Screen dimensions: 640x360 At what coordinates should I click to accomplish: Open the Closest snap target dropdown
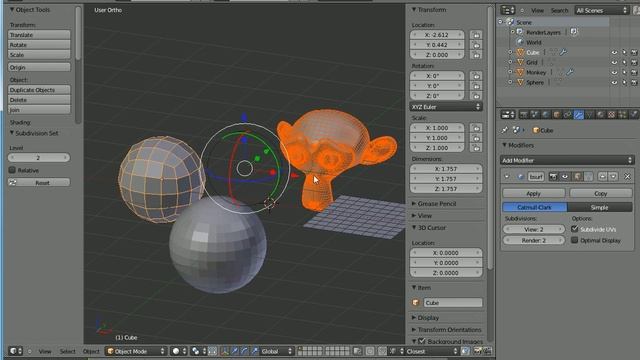click(x=432, y=351)
